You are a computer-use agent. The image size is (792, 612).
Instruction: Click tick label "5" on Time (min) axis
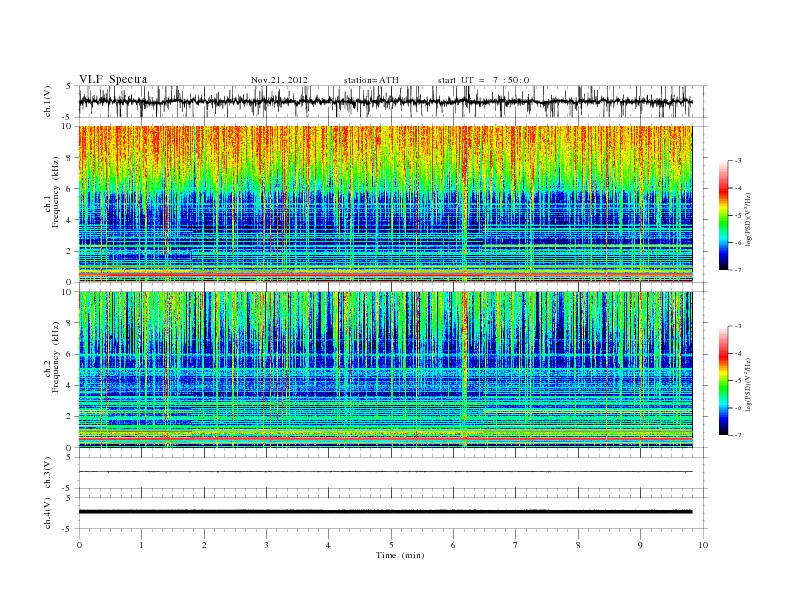[x=391, y=545]
